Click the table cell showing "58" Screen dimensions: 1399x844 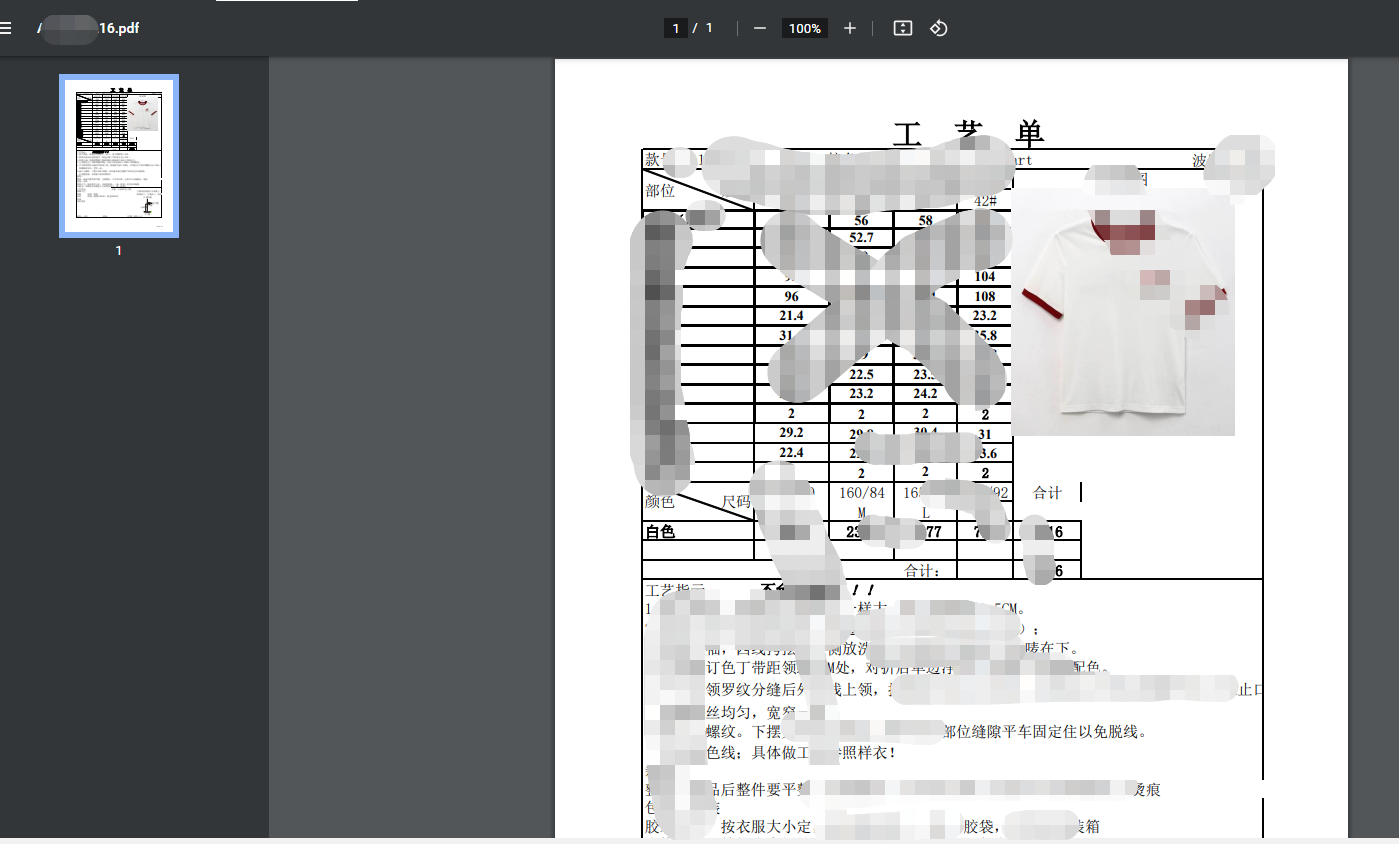point(925,220)
